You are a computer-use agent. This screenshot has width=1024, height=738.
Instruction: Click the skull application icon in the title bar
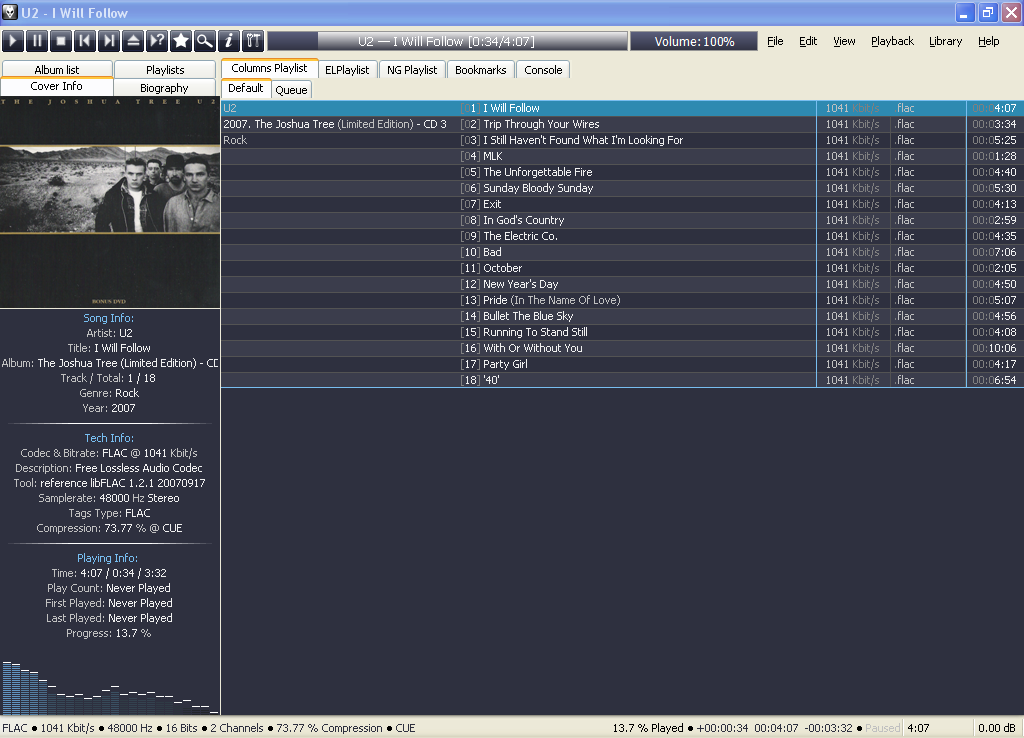pyautogui.click(x=9, y=12)
